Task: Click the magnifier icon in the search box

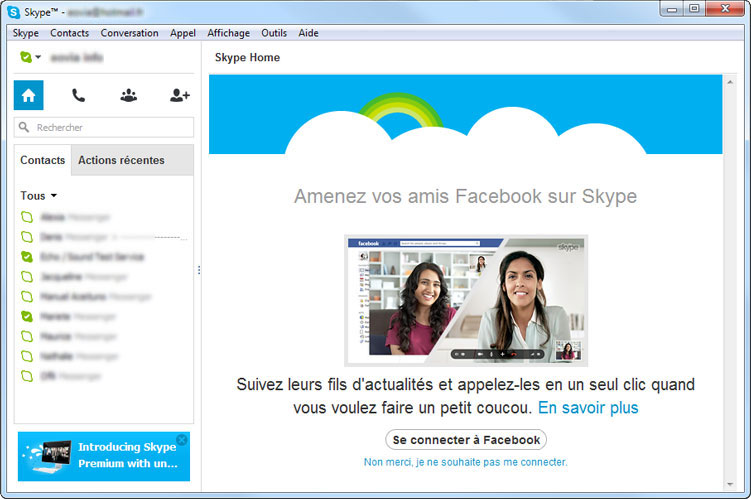Action: (x=23, y=127)
